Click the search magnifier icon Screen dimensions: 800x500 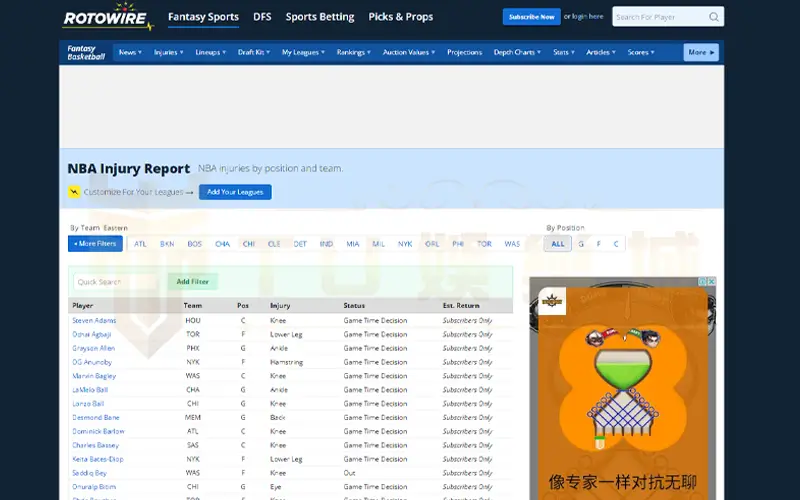(713, 17)
